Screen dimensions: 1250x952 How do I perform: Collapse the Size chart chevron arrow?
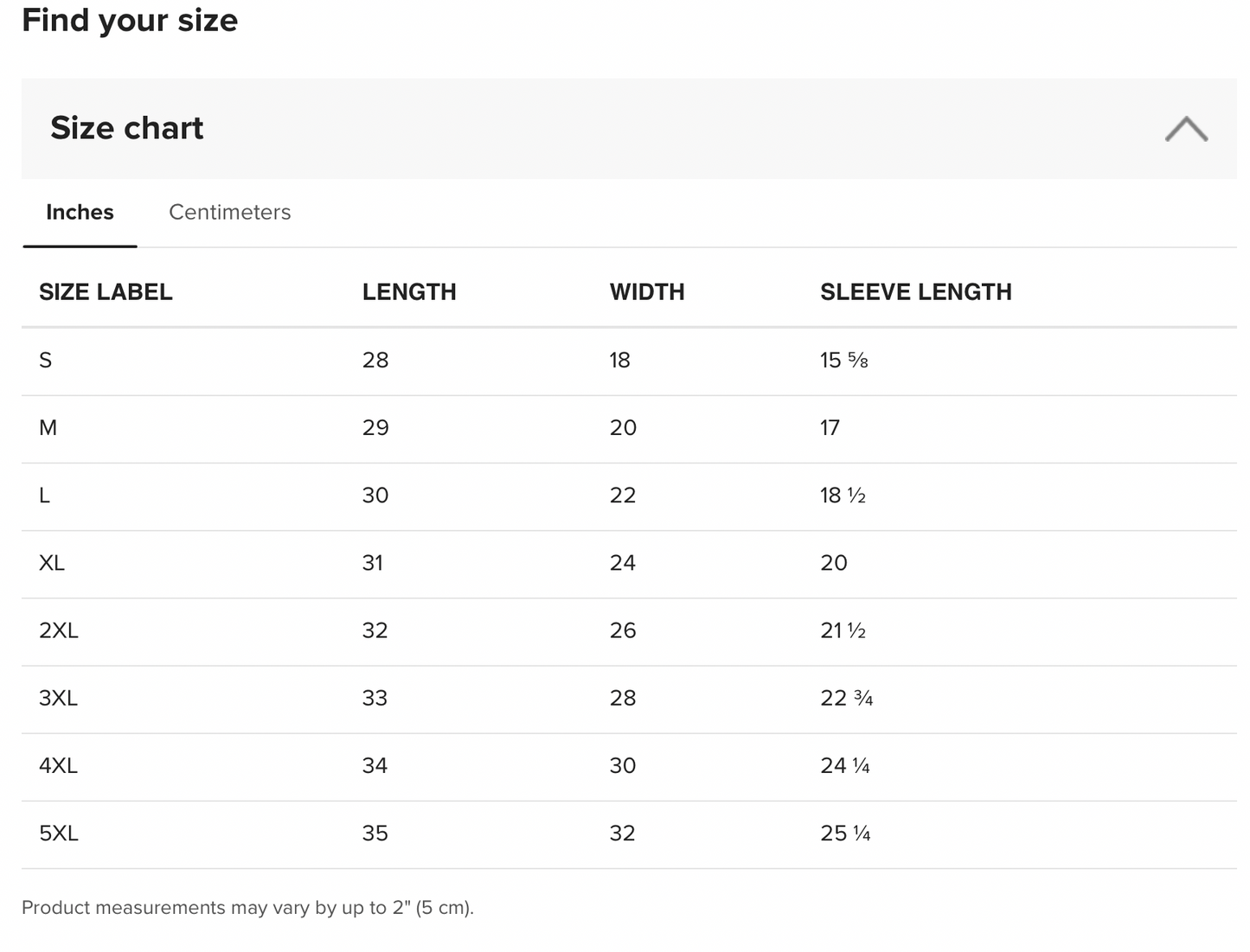[x=1185, y=129]
